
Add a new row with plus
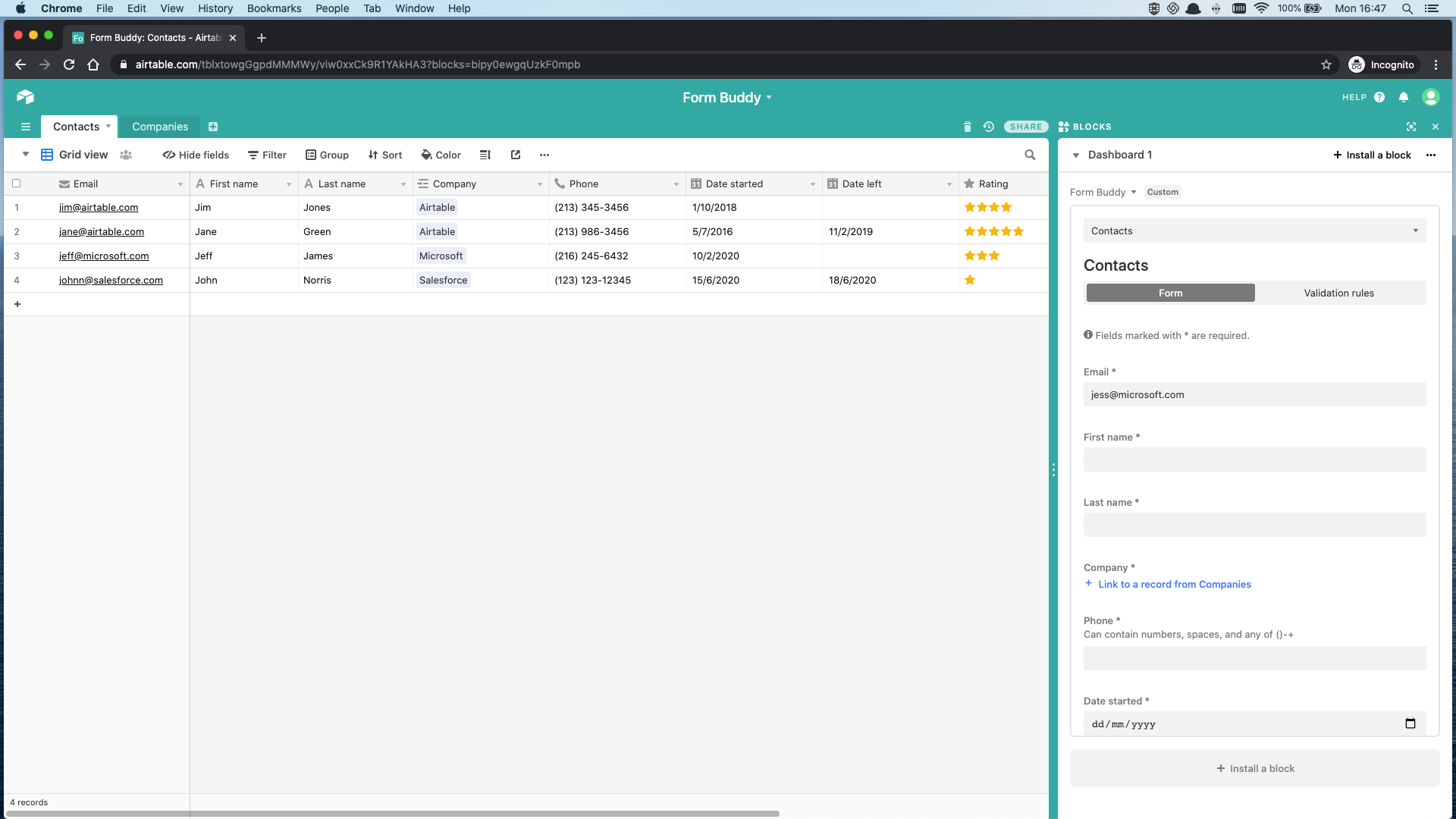click(17, 304)
